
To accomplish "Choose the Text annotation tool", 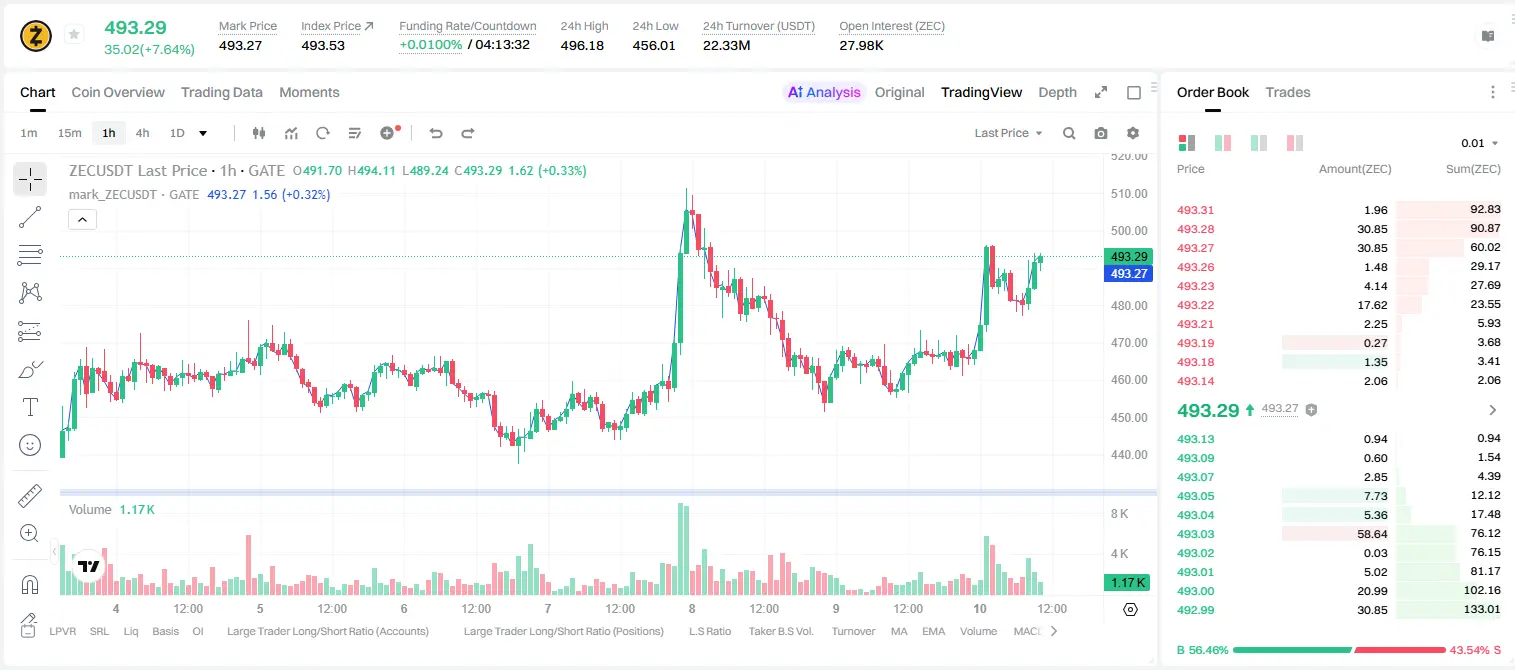I will [x=30, y=407].
